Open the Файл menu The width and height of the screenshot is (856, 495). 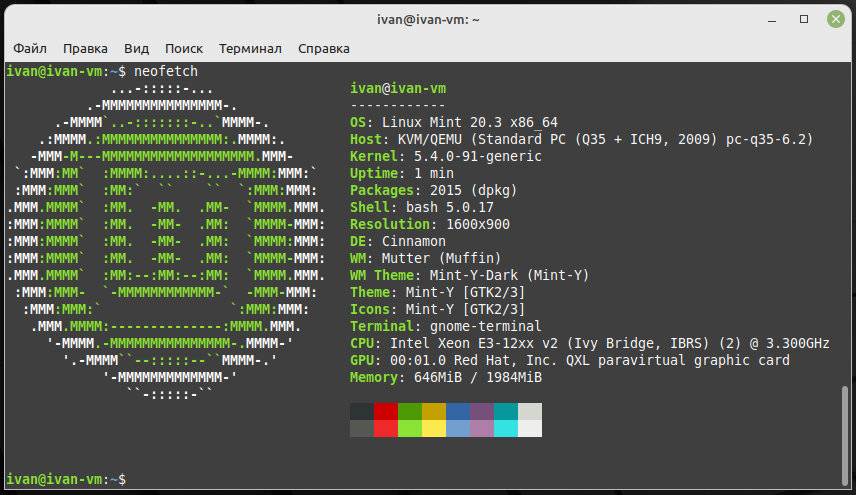(x=30, y=48)
